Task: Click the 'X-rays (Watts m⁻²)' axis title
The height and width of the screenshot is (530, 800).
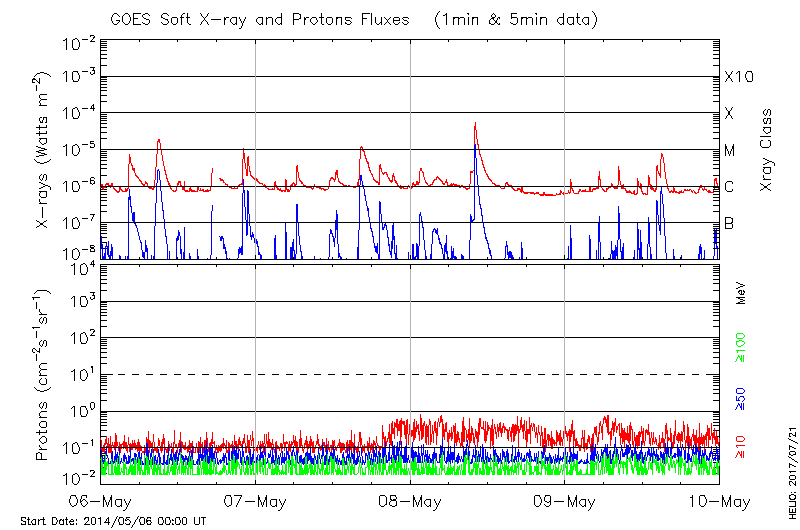Action: pyautogui.click(x=44, y=150)
